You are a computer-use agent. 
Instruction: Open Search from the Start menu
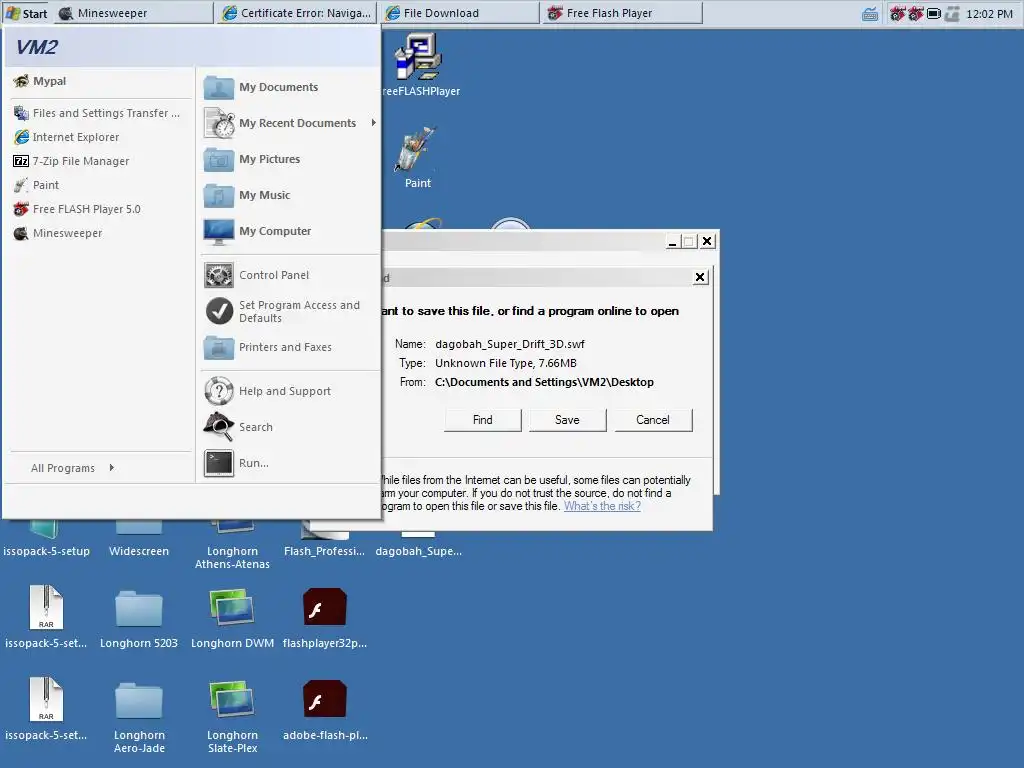coord(238,426)
